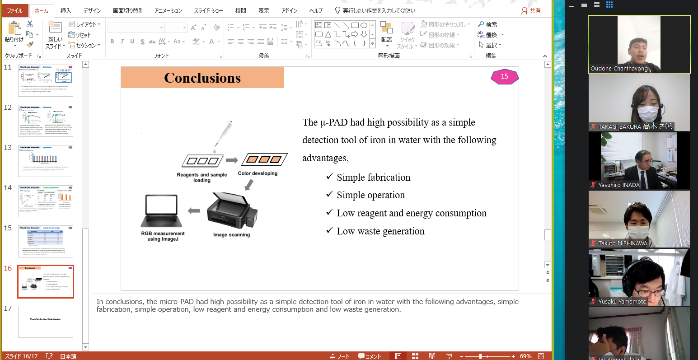Click the Find magnifier button
698x360 pixels.
pyautogui.click(x=487, y=24)
